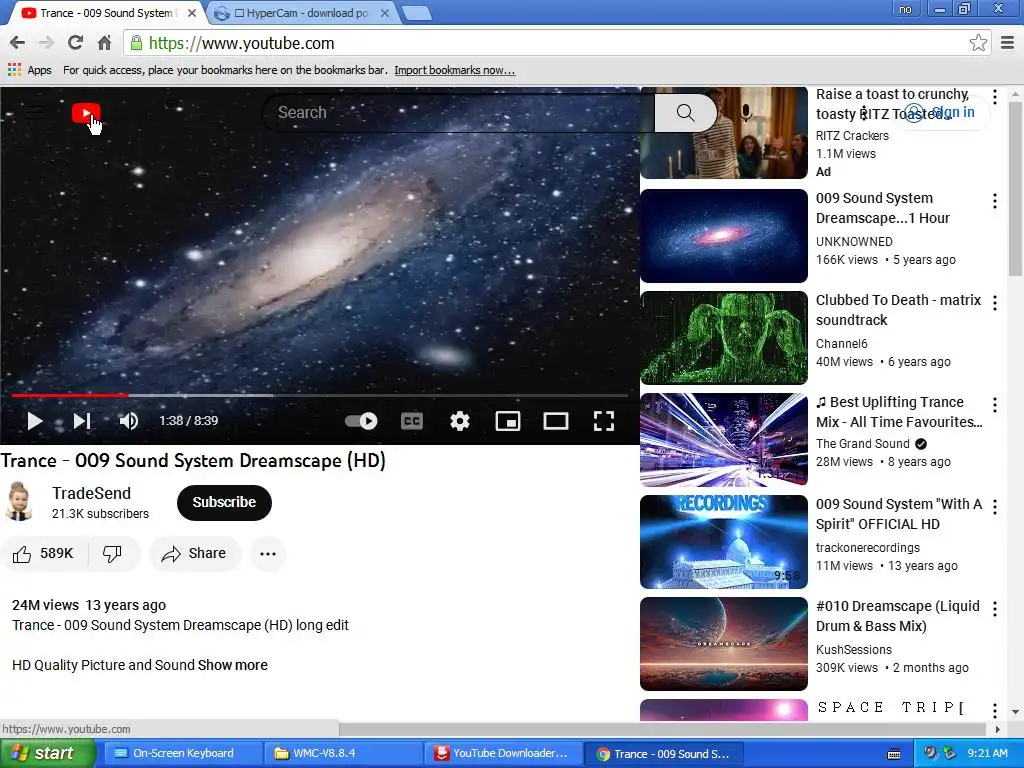
Task: Open Clubbed To Death matrix thumbnail
Action: [x=724, y=338]
